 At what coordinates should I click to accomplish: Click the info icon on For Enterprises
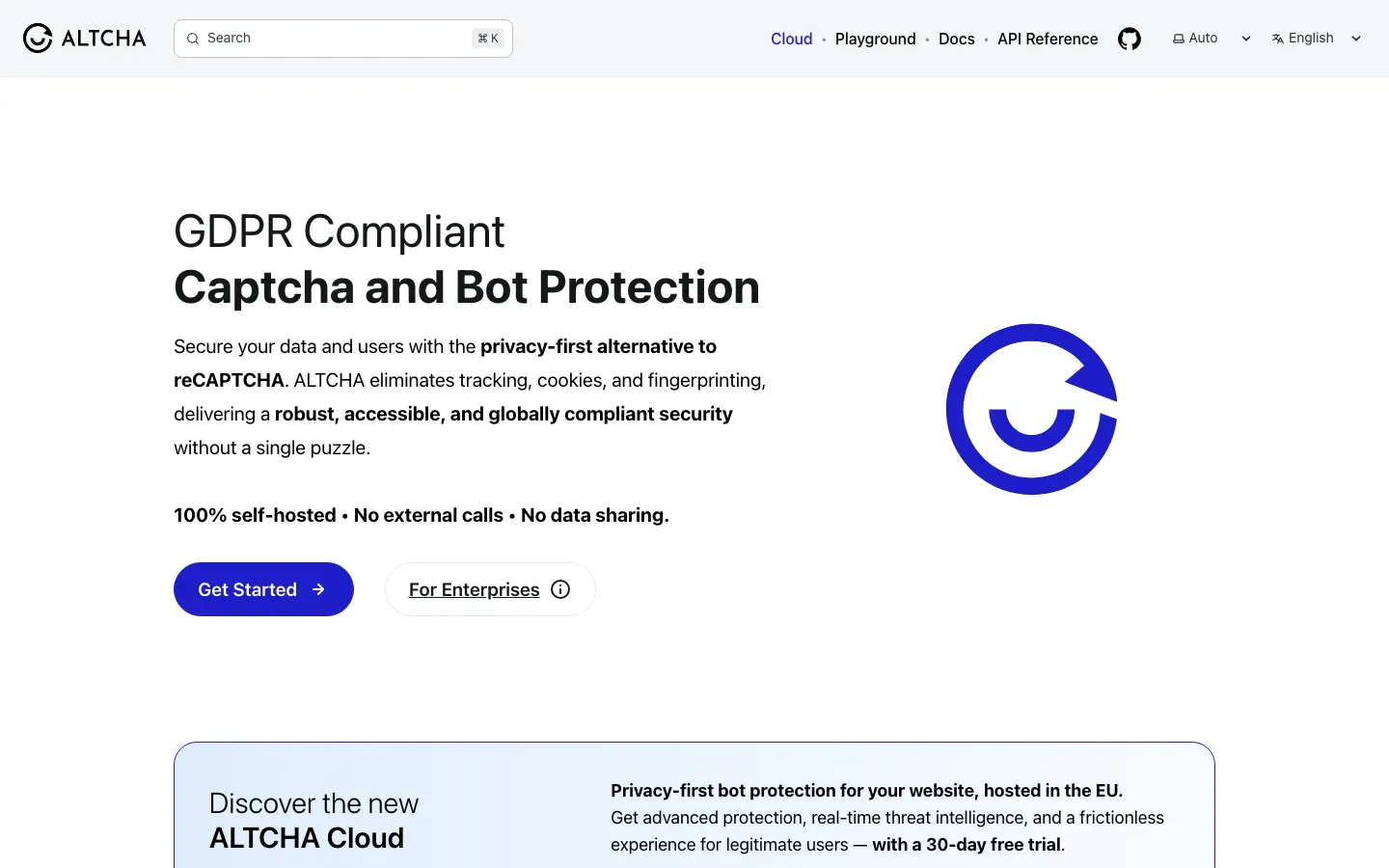560,589
